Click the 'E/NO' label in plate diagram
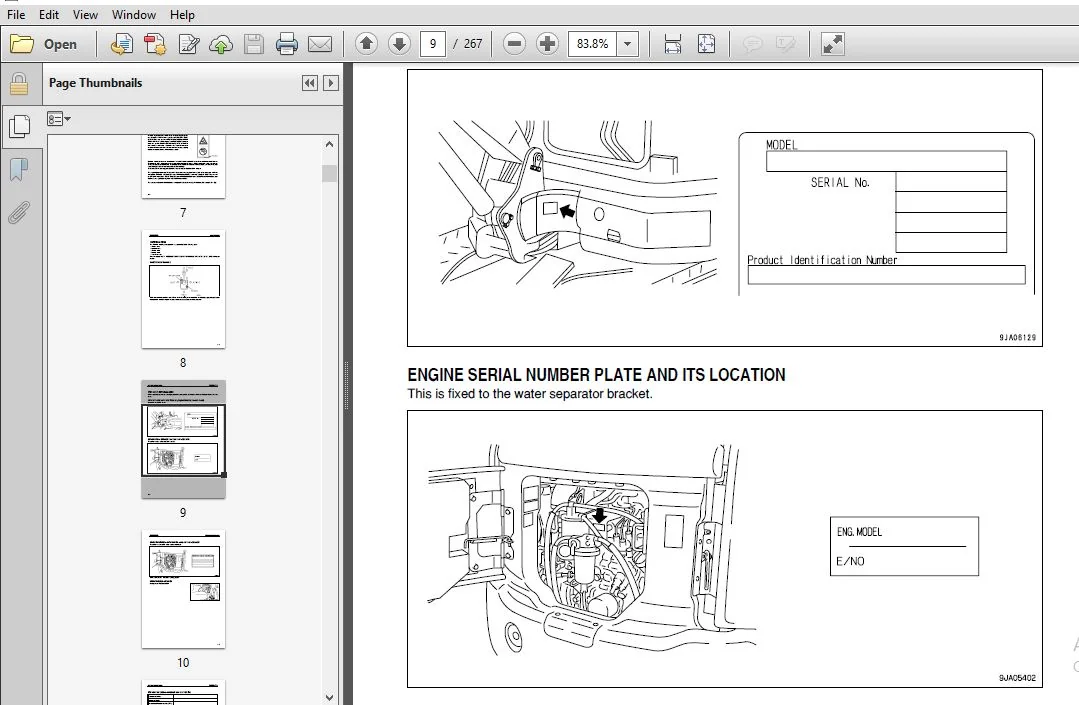The height and width of the screenshot is (705, 1079). [851, 561]
